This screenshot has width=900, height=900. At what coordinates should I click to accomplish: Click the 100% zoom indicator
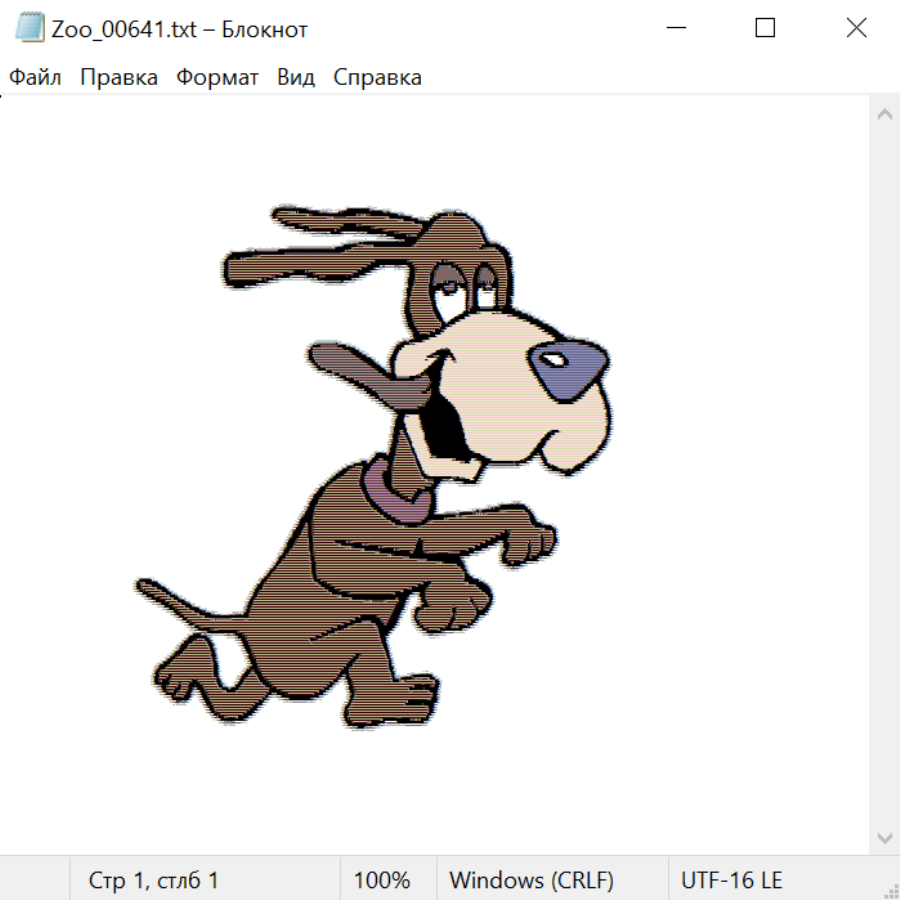[x=382, y=880]
